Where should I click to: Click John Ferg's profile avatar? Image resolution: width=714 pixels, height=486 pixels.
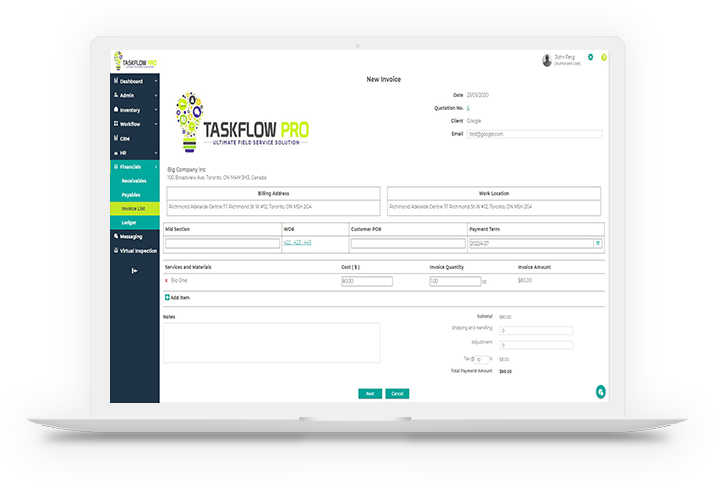click(x=547, y=60)
